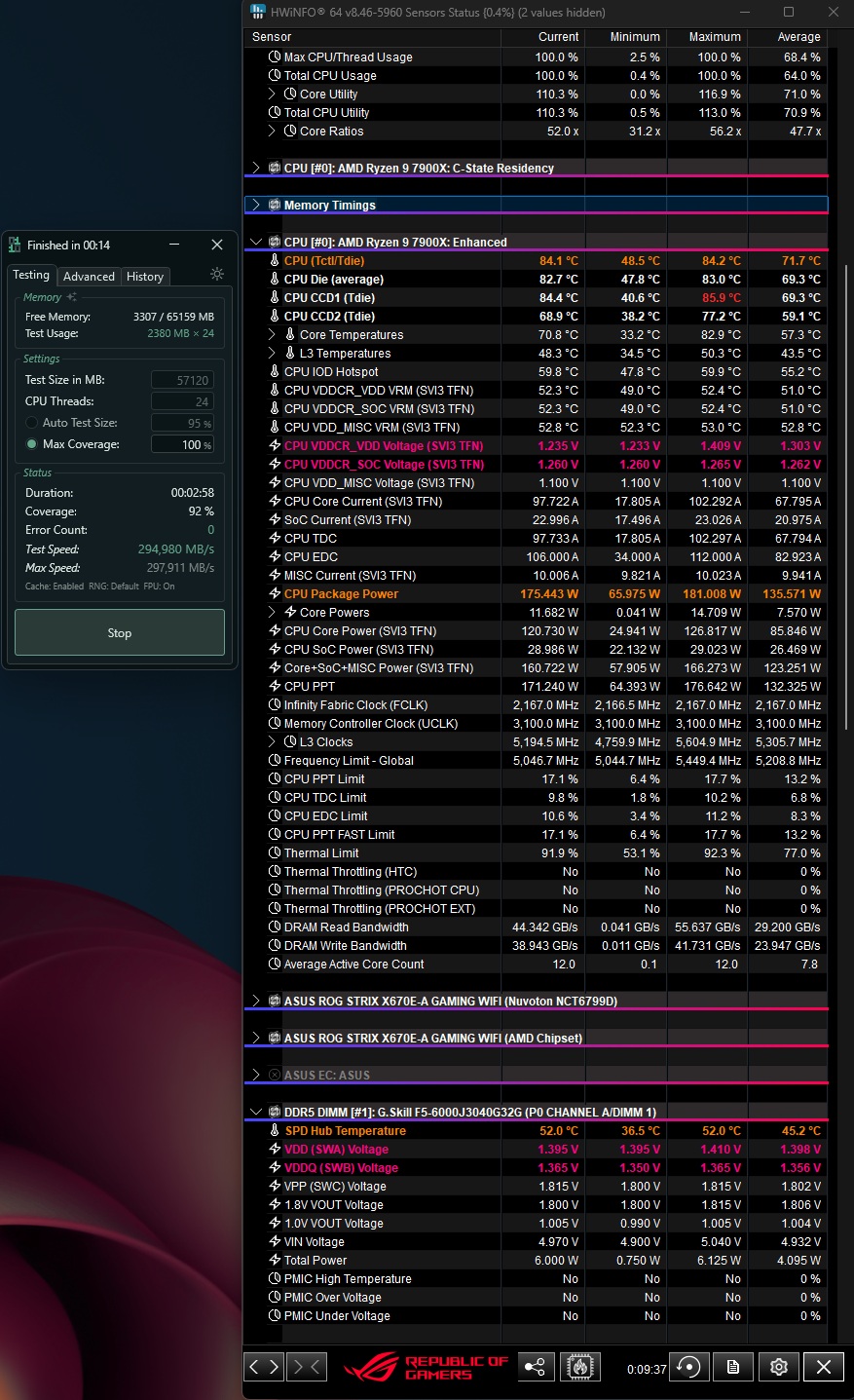854x1400 pixels.
Task: Expand the Core Powers row
Action: click(273, 613)
